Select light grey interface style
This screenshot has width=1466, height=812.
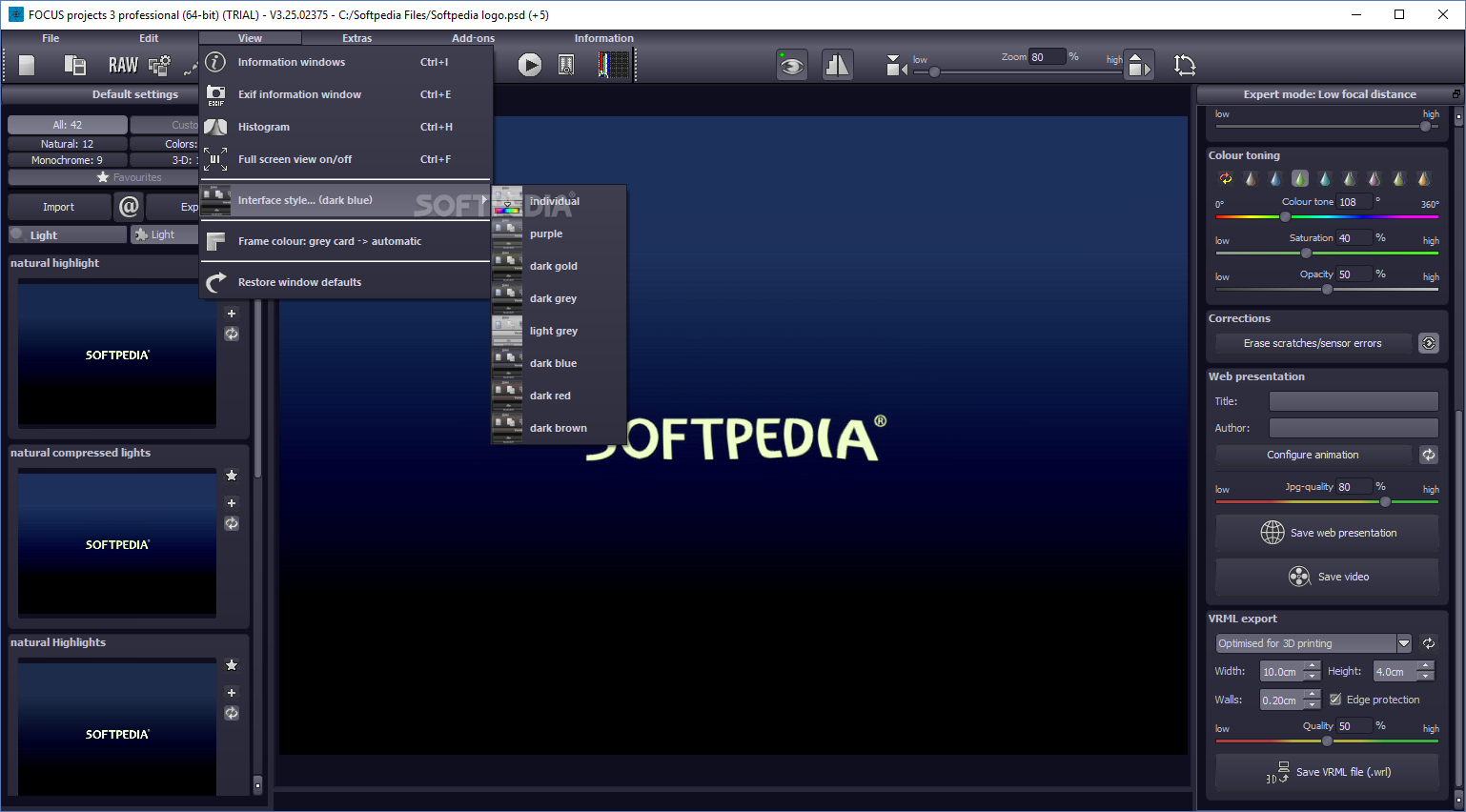click(x=559, y=331)
